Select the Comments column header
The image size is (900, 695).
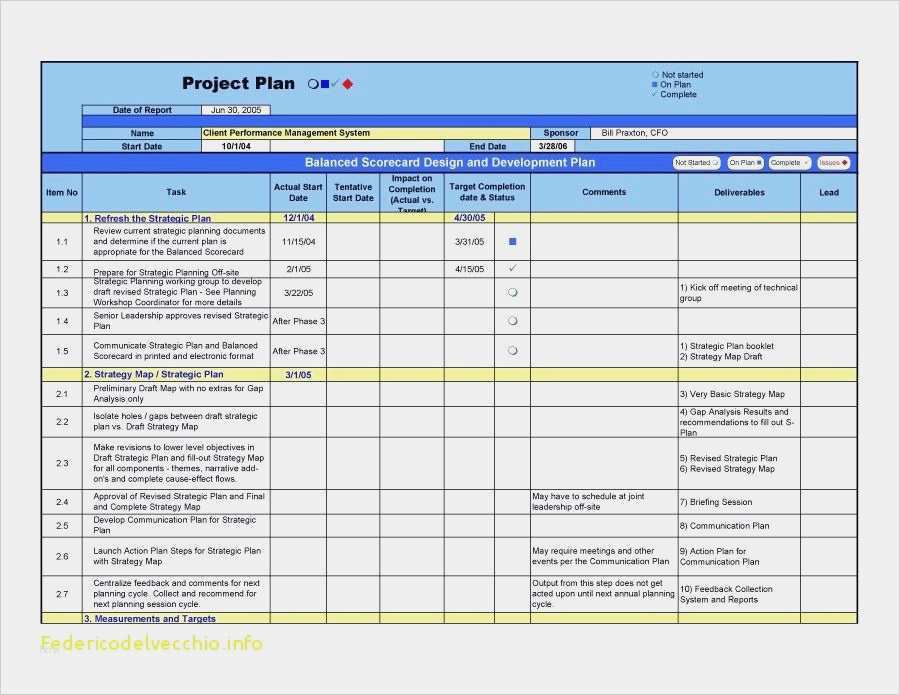(x=604, y=192)
